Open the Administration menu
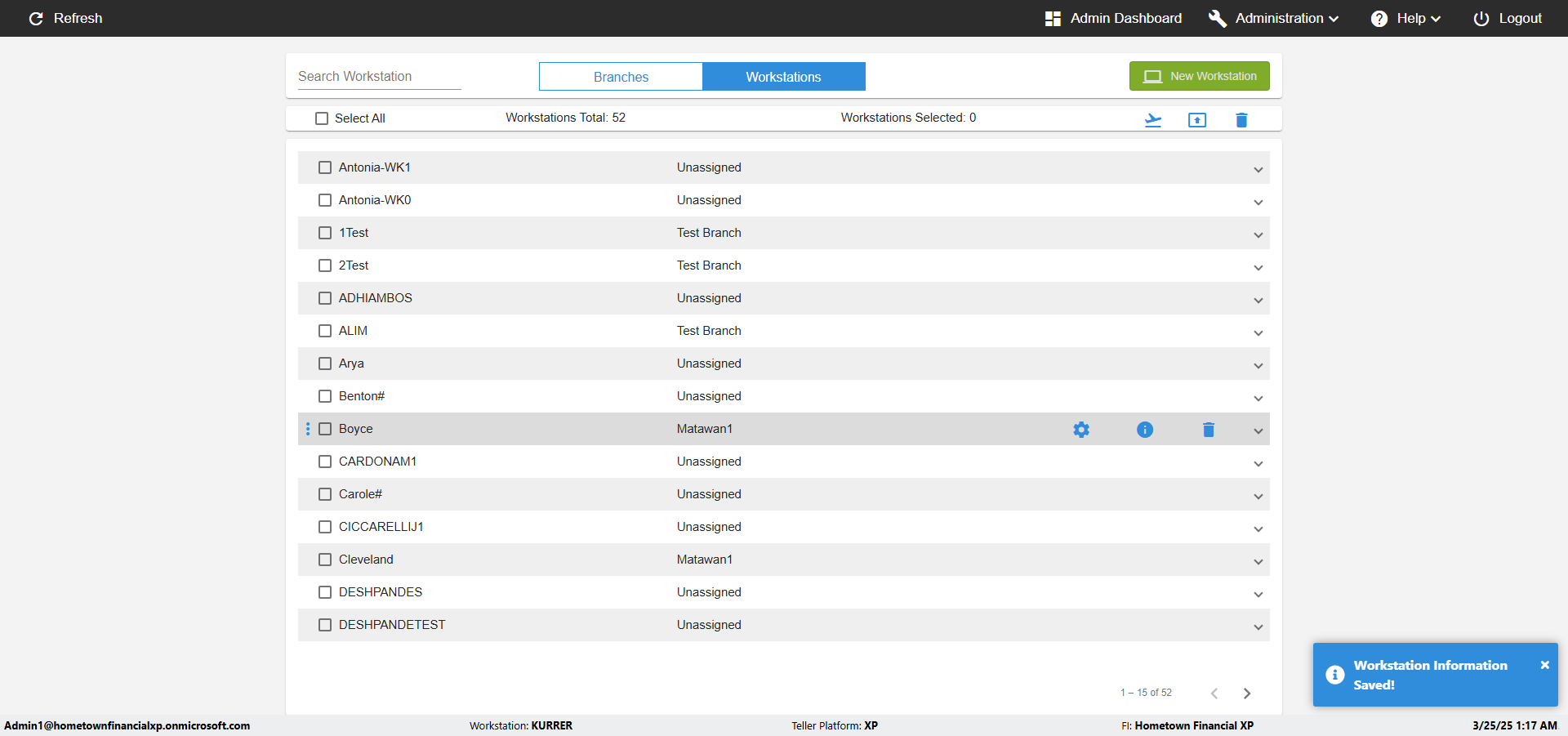The height and width of the screenshot is (736, 1568). tap(1274, 18)
